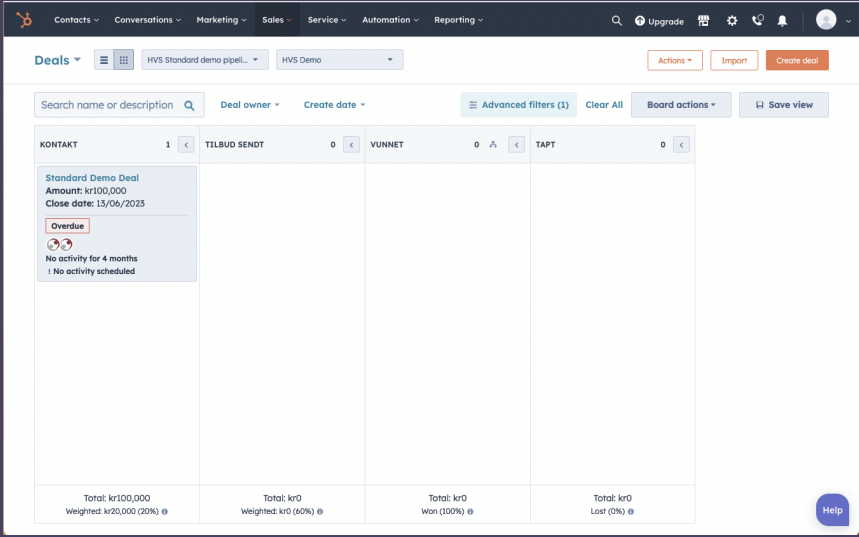This screenshot has height=537, width=859.
Task: Open the notifications bell
Action: pos(782,20)
